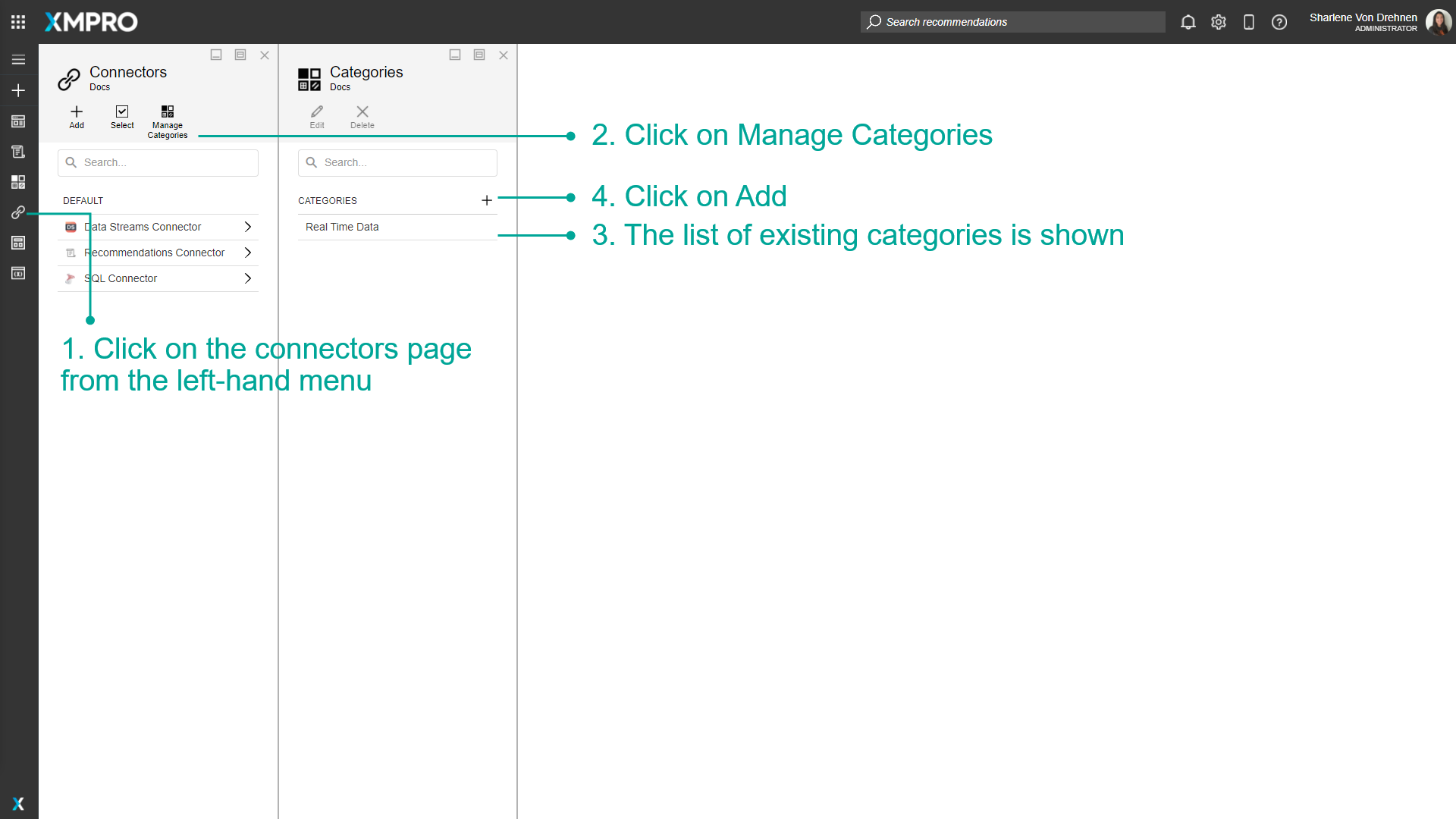Click Delete in the Categories toolbar
The height and width of the screenshot is (819, 1456).
[x=362, y=118]
